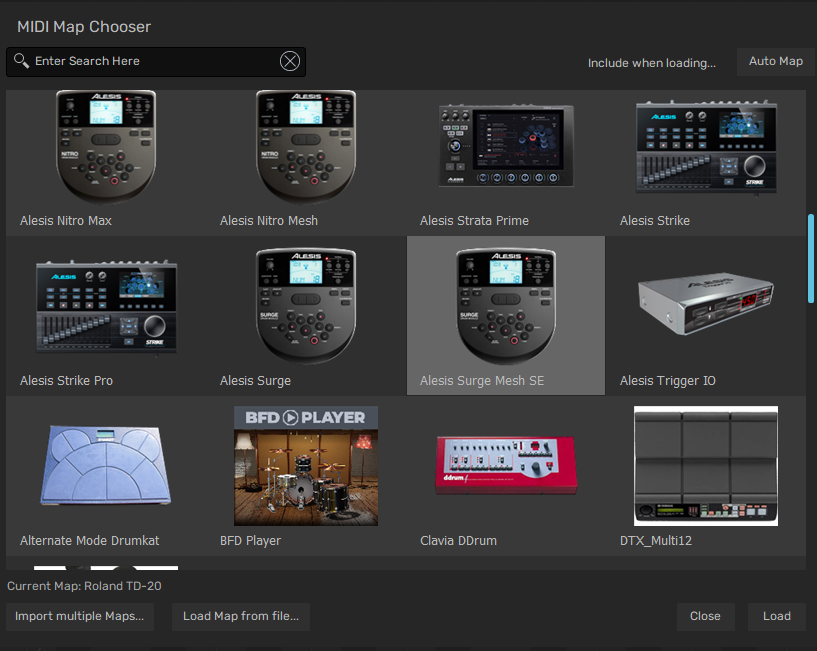The height and width of the screenshot is (651, 817).
Task: Click the Alesis Strike label
Action: pos(654,220)
